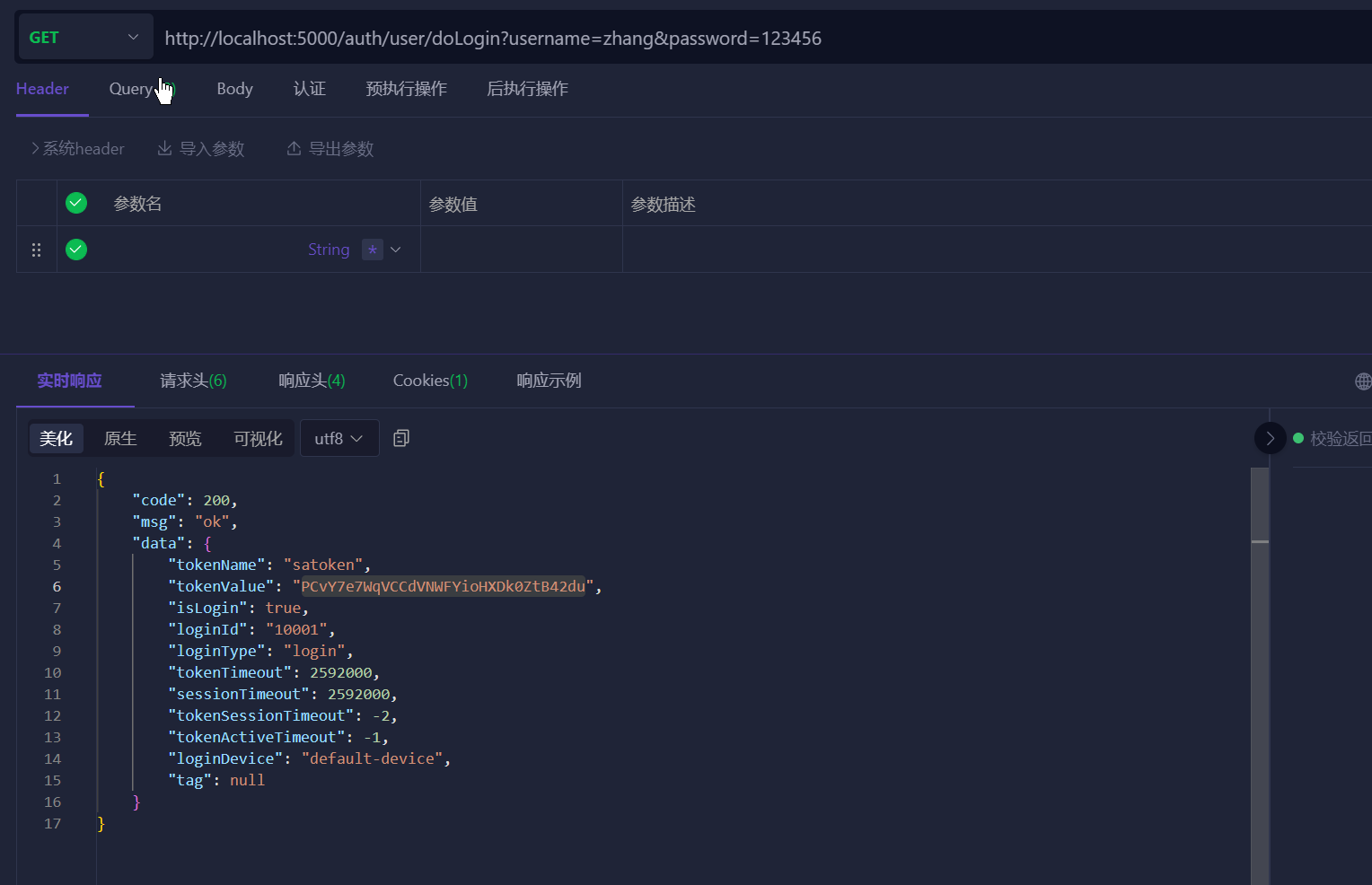
Task: Open the 请求头(6) tab
Action: [193, 381]
